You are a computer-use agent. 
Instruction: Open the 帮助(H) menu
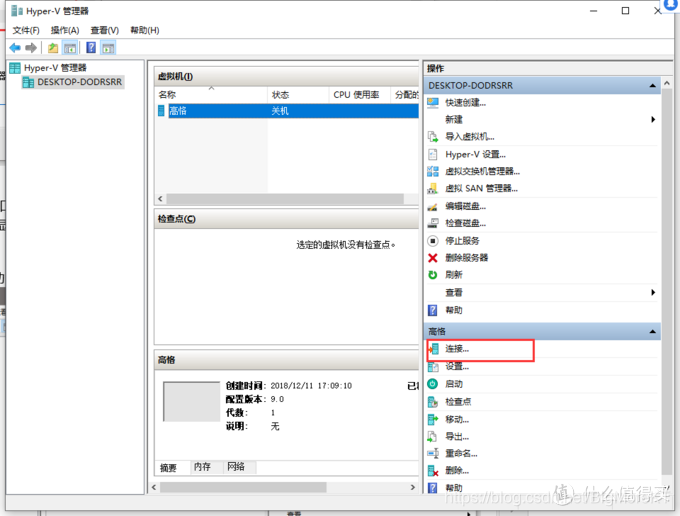(x=145, y=30)
